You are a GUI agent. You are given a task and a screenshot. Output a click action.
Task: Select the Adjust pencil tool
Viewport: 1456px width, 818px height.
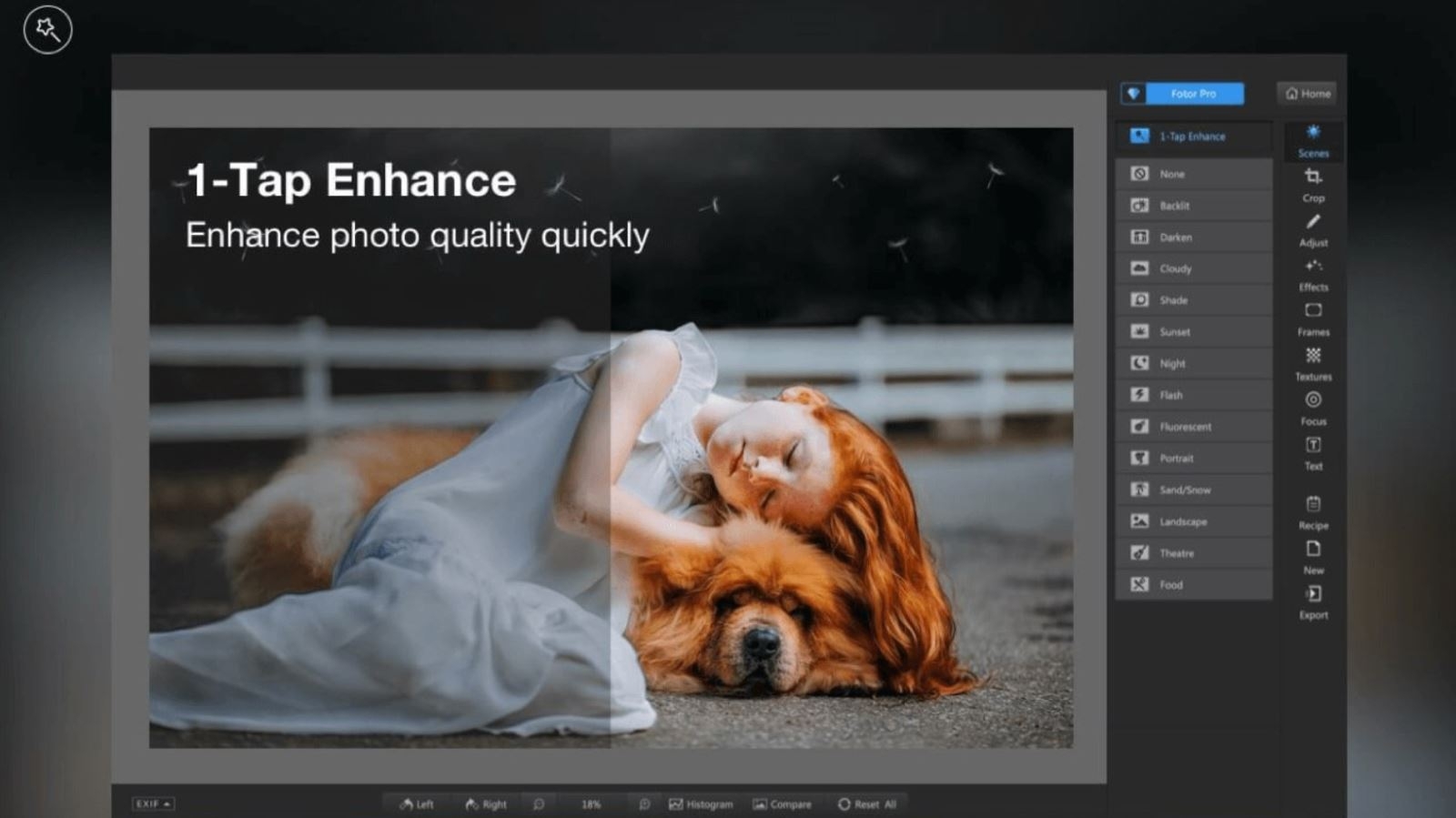tap(1313, 228)
